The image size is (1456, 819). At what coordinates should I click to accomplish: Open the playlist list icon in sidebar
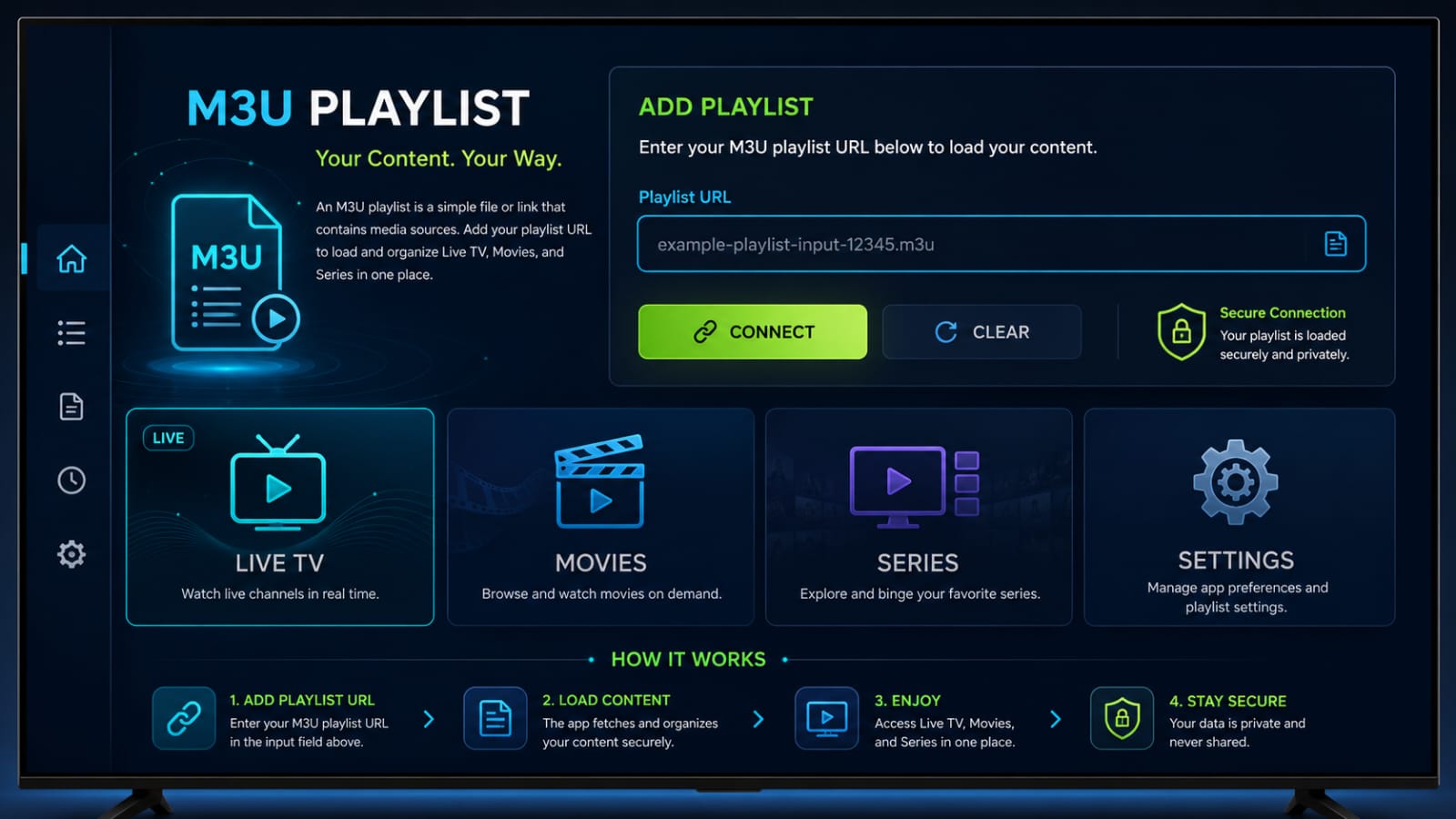(72, 332)
